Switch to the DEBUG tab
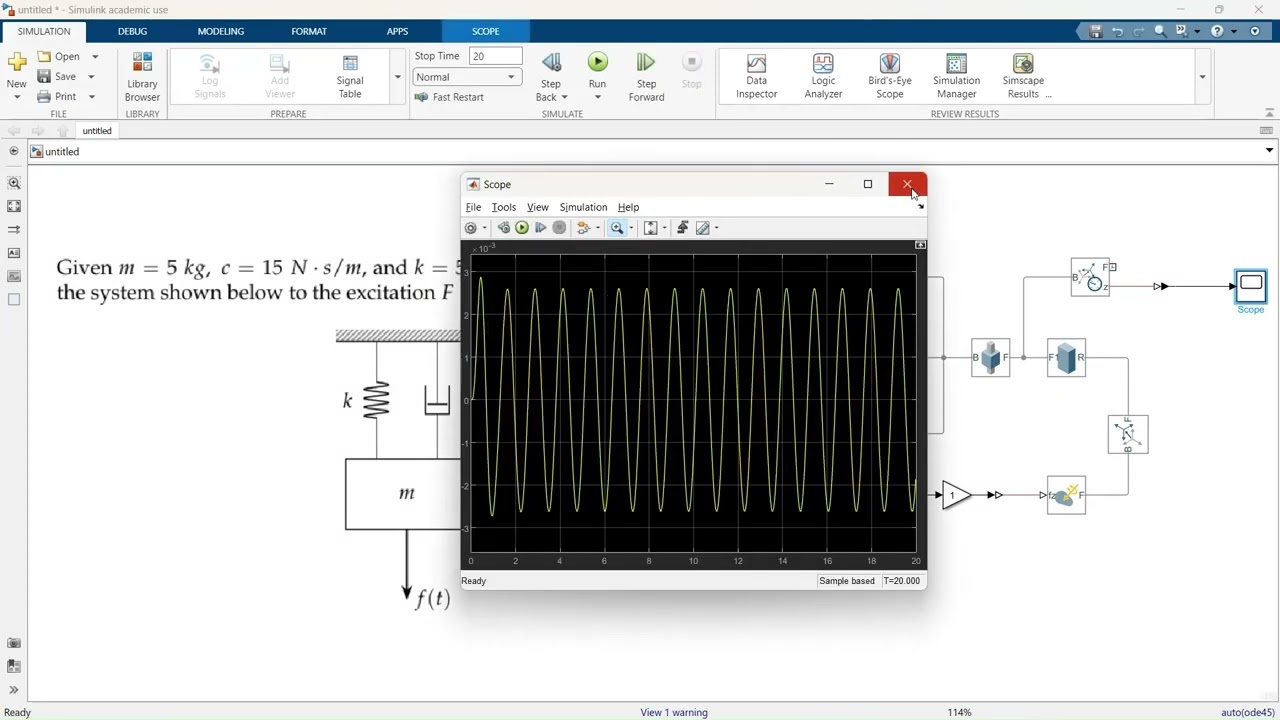1280x720 pixels. click(132, 31)
